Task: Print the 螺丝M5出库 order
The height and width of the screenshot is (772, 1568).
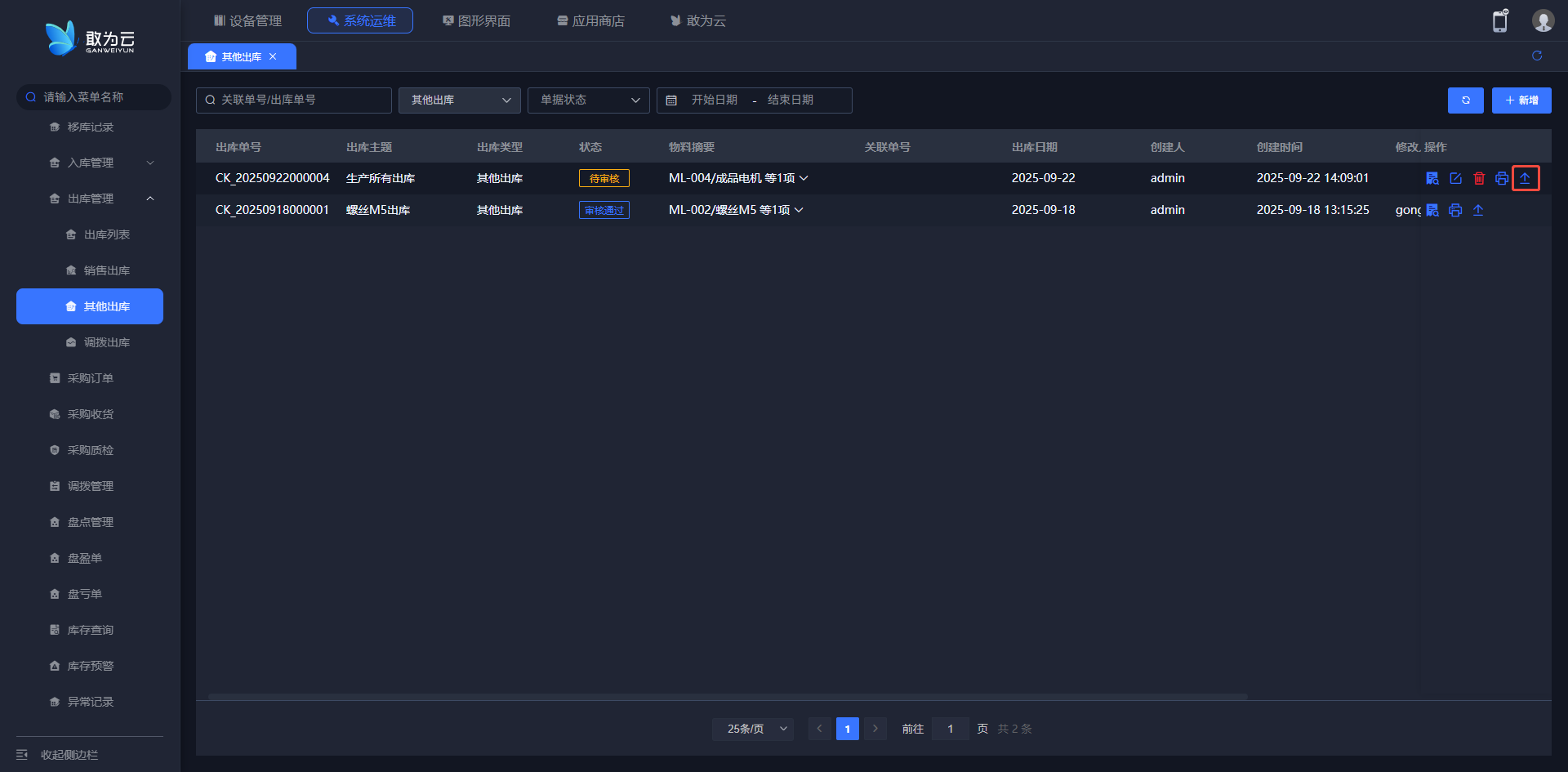Action: (x=1455, y=210)
